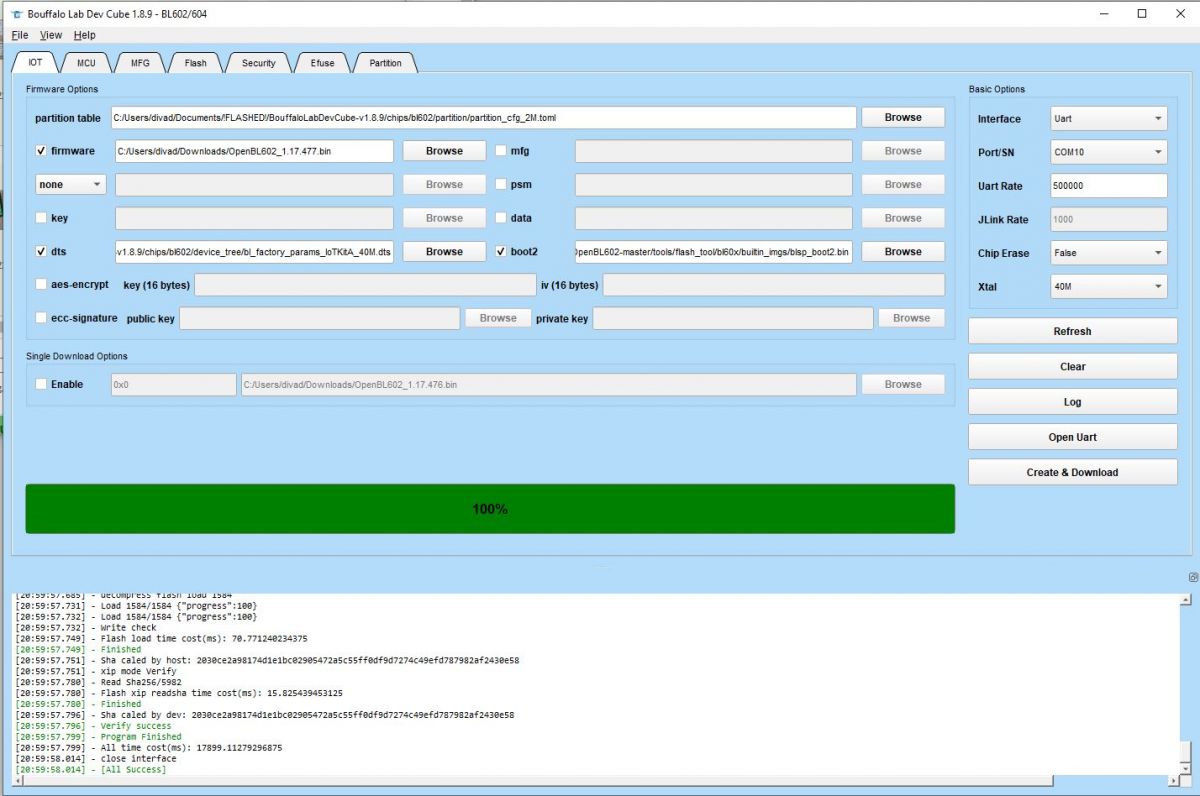Click Browse in Single Download Options

click(903, 384)
